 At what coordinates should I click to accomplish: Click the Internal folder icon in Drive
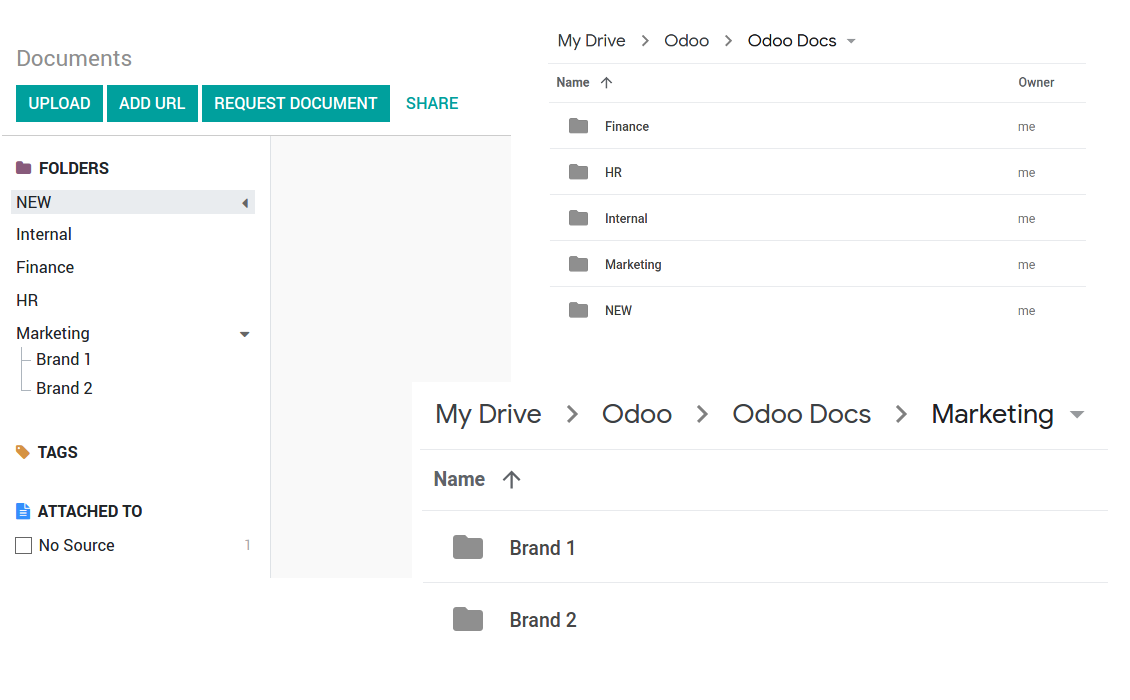tap(578, 218)
